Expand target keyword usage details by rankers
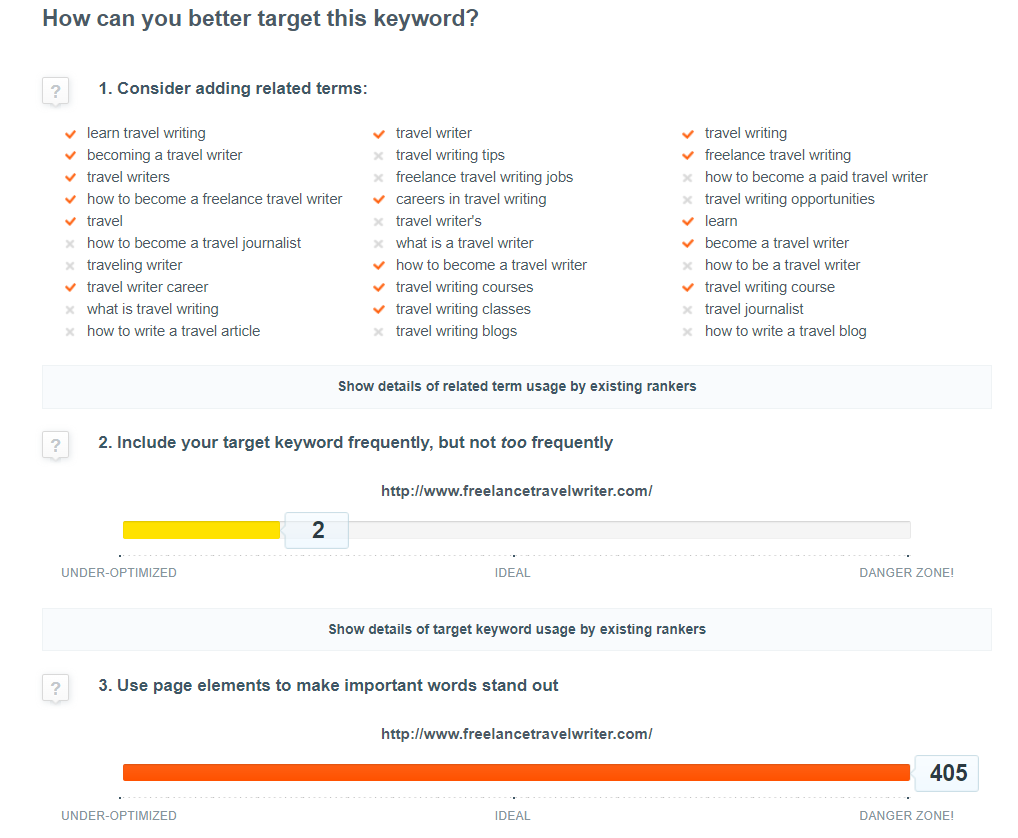The width and height of the screenshot is (1018, 838). [x=516, y=630]
